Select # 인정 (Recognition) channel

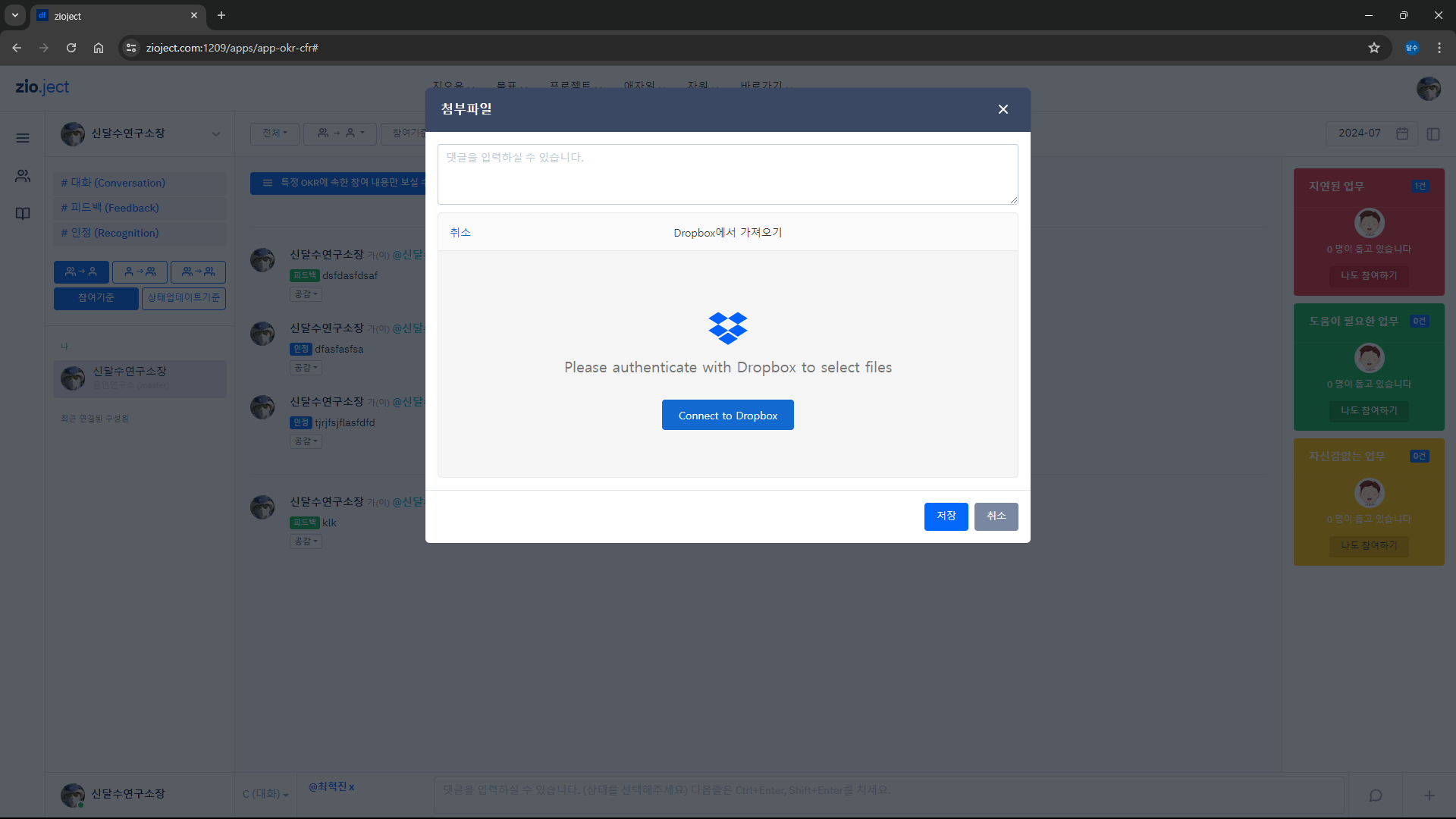click(x=140, y=233)
